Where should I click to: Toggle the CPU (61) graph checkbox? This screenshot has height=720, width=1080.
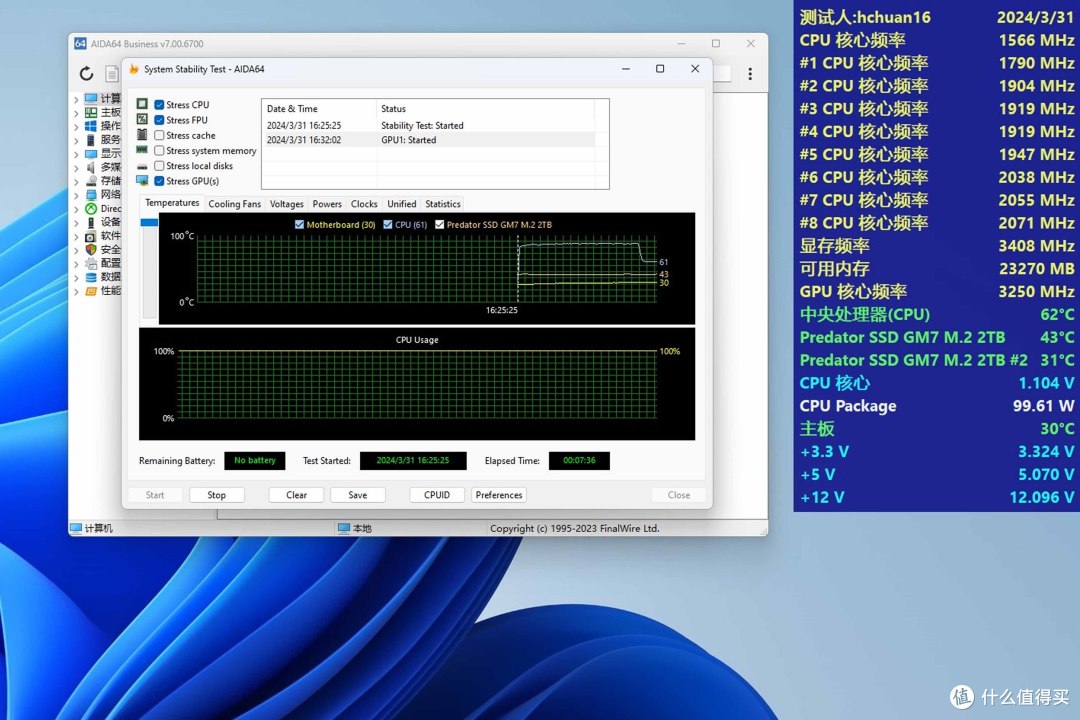pos(388,225)
